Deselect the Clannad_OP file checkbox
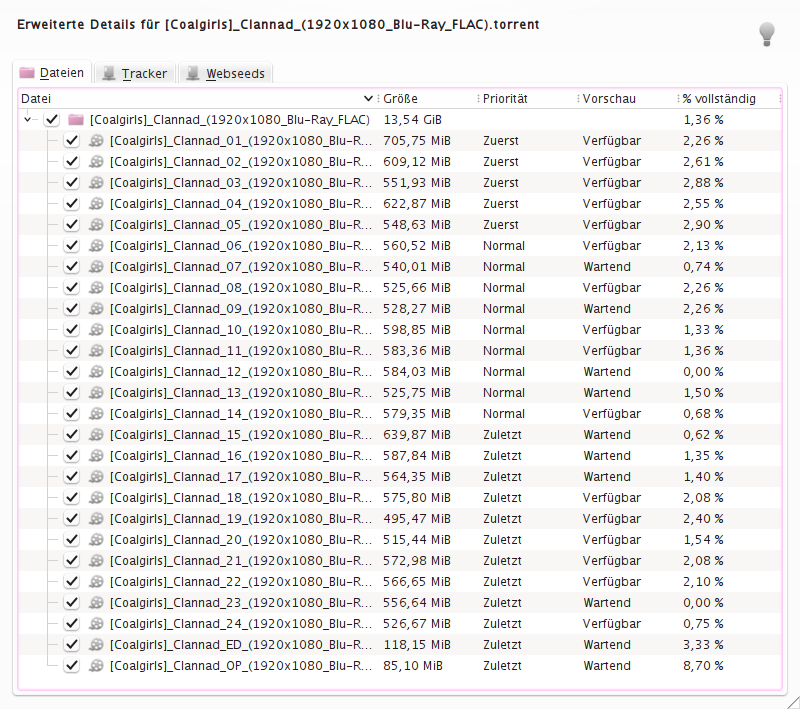800x709 pixels. pos(71,666)
